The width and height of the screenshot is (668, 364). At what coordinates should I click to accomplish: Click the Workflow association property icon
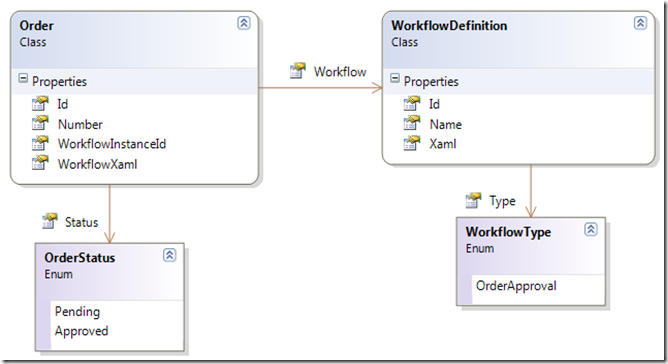click(298, 71)
